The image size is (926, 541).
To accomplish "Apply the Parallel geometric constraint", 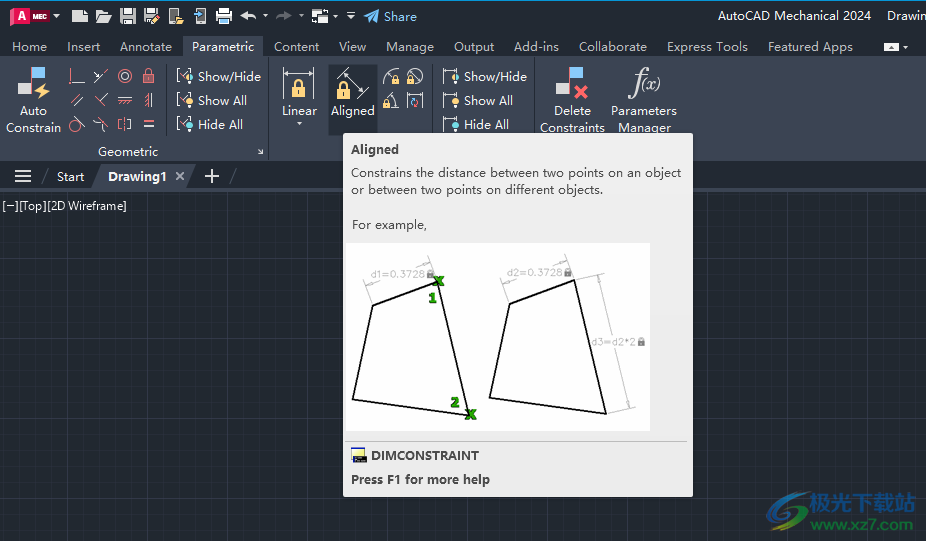I will (x=77, y=100).
